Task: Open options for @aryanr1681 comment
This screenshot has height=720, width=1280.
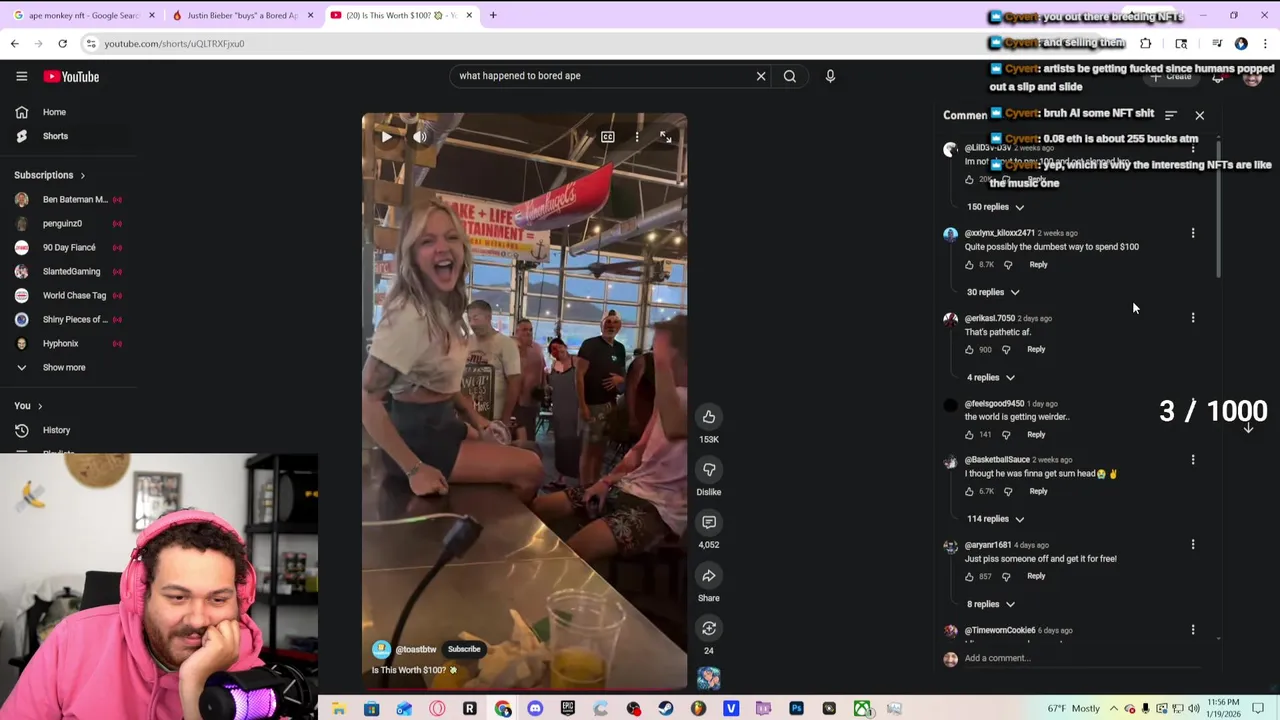Action: (x=1193, y=545)
